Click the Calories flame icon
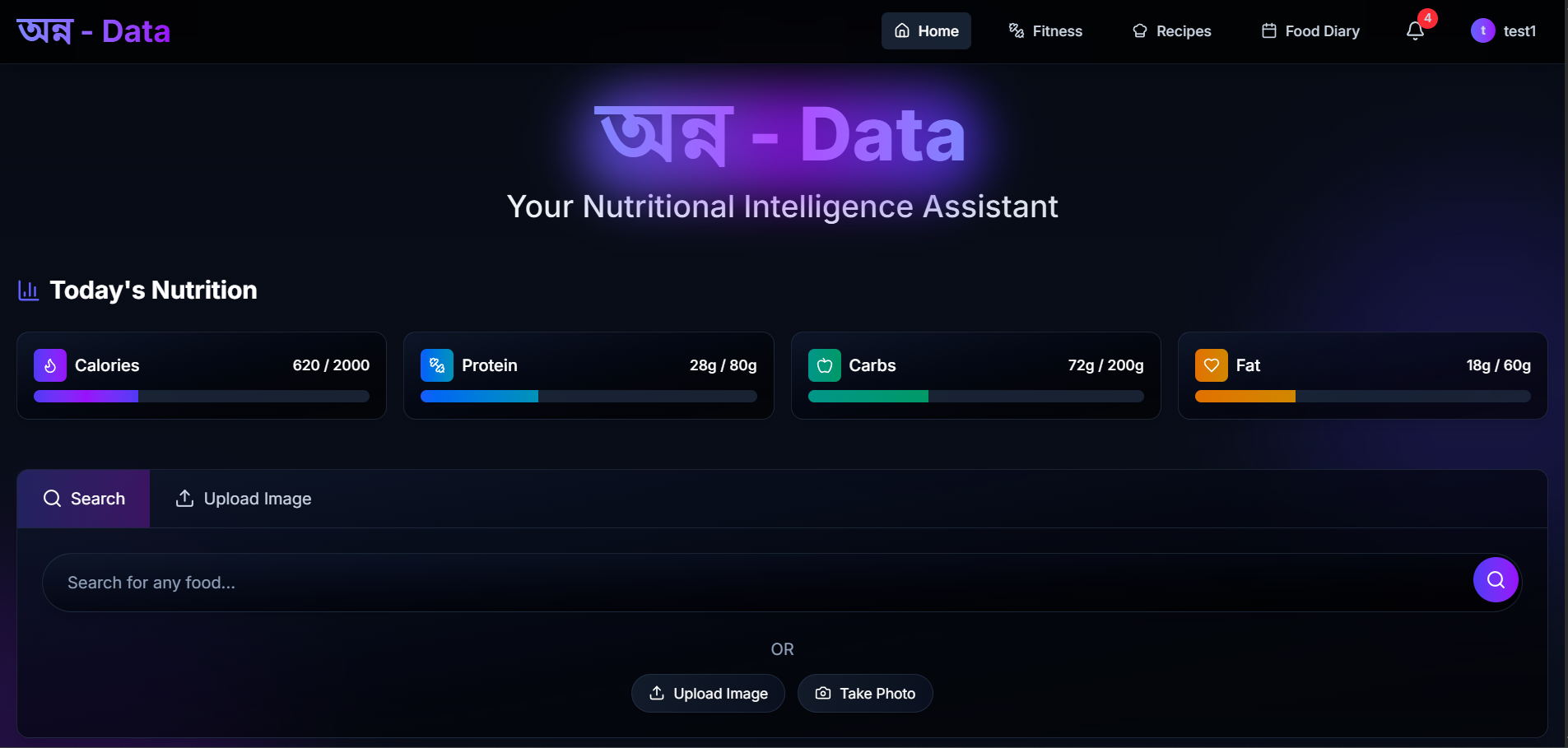This screenshot has height=748, width=1568. click(50, 365)
